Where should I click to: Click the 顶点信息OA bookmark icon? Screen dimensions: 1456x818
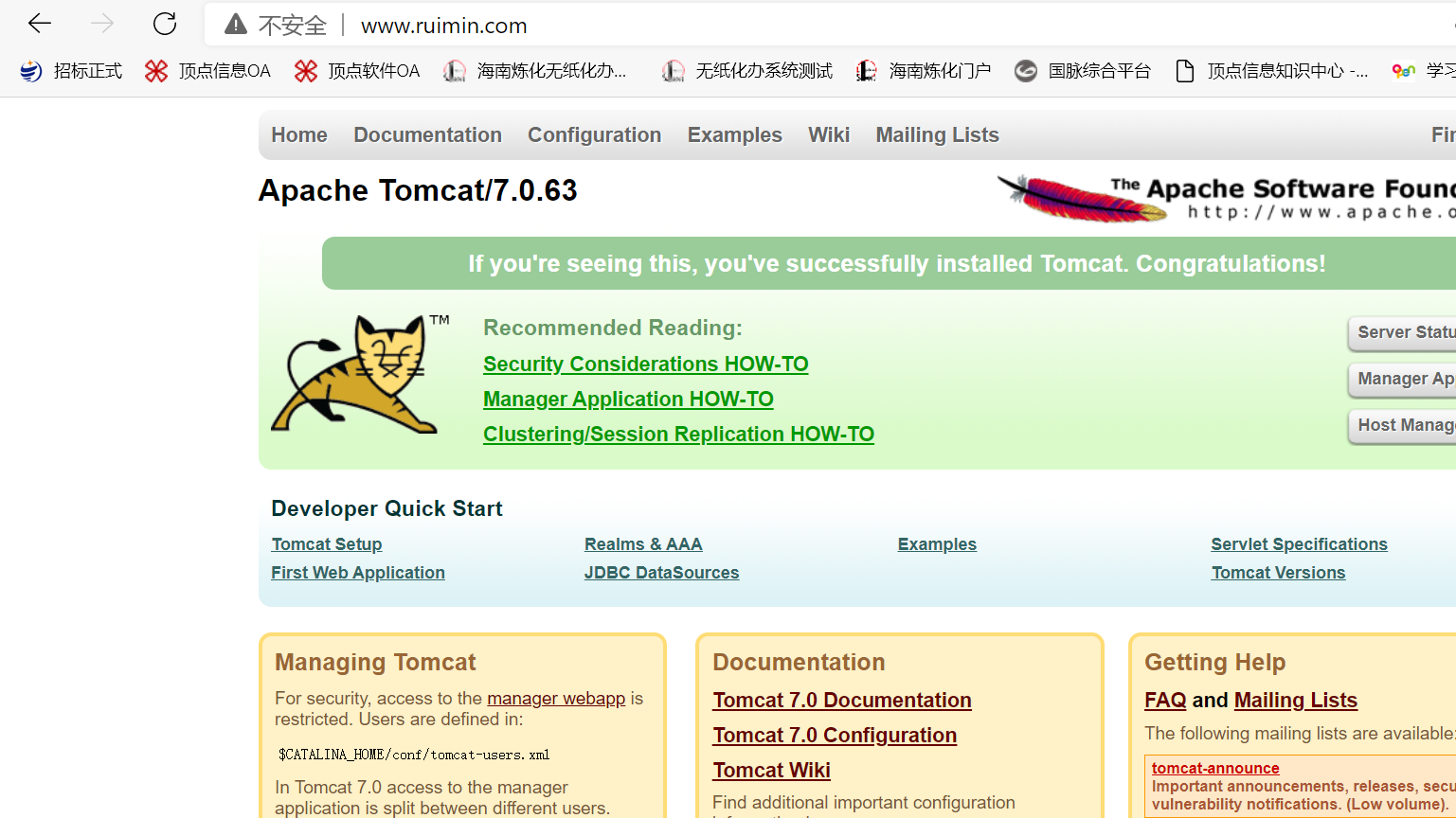tap(156, 71)
